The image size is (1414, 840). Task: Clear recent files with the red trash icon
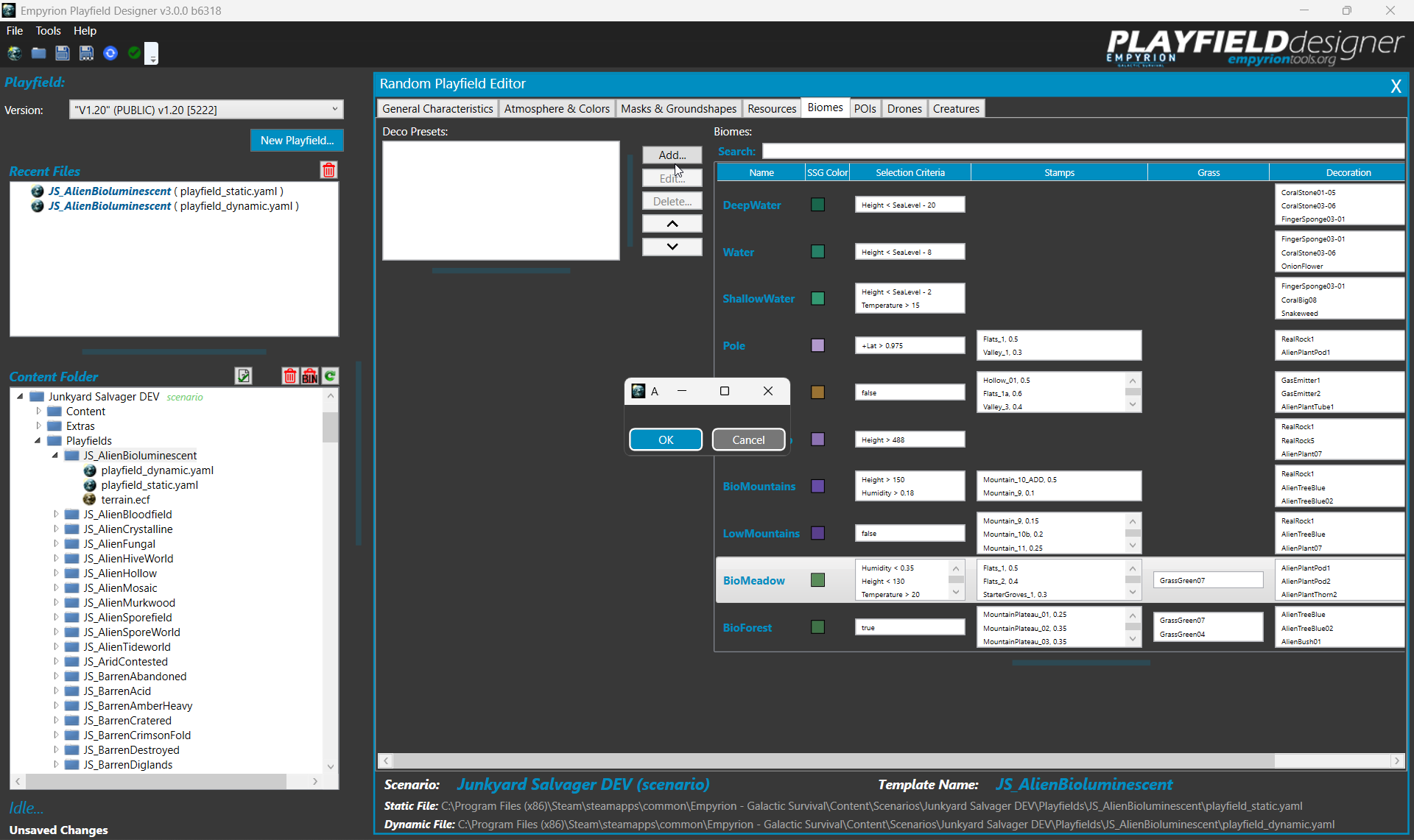(x=329, y=170)
